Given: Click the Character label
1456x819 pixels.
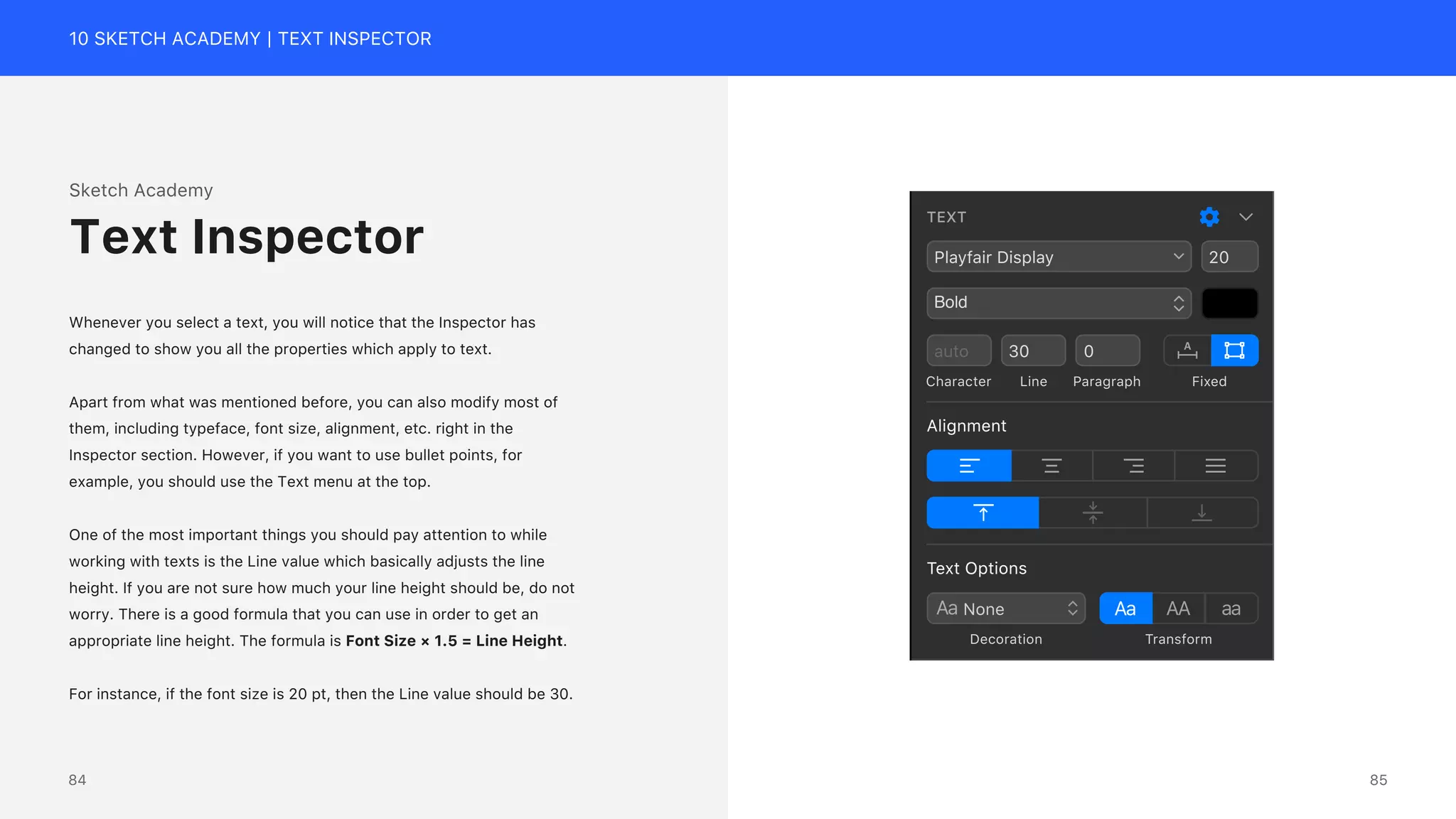Looking at the screenshot, I should pos(958,382).
